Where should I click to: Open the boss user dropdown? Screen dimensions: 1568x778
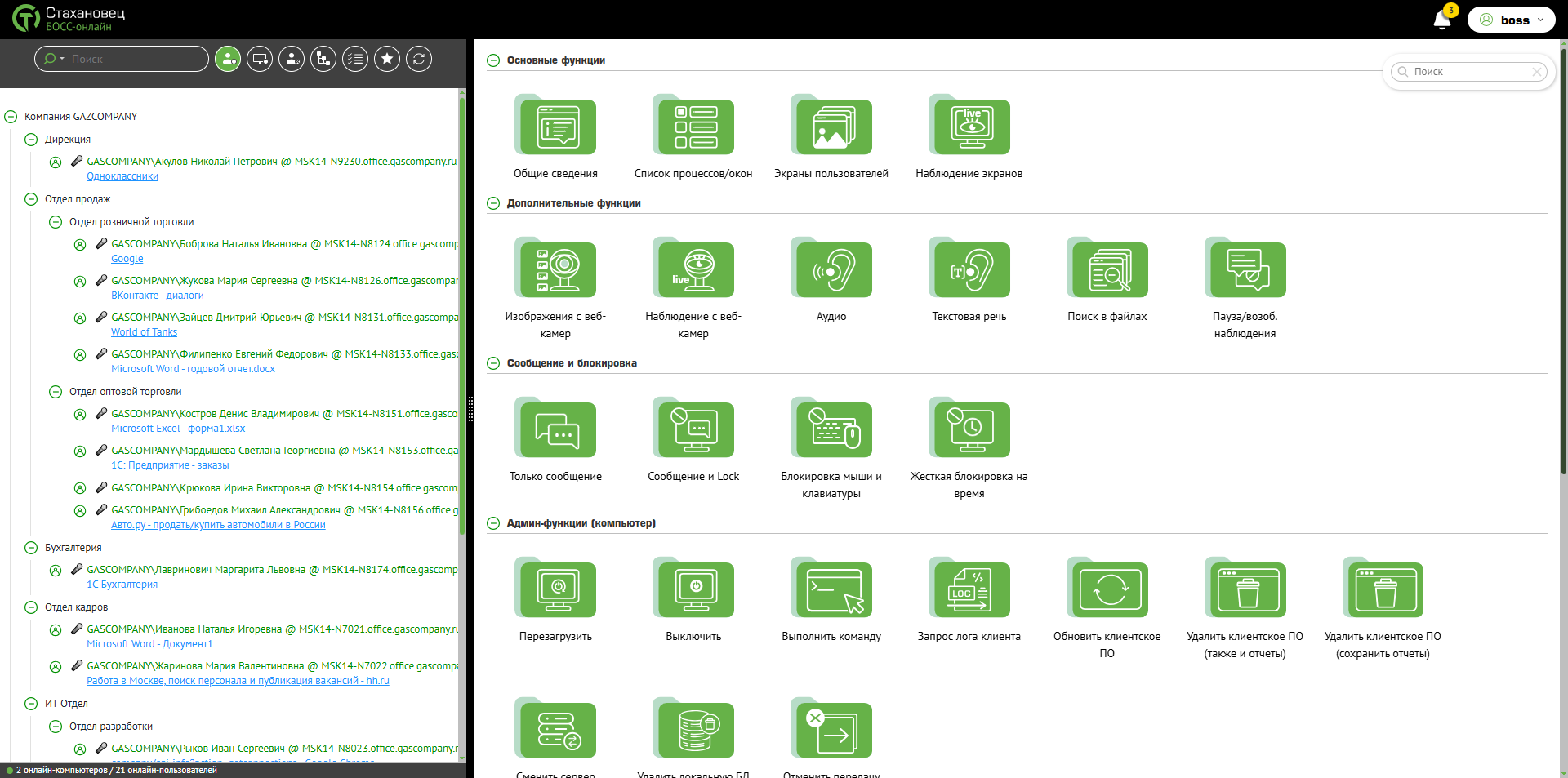[x=1512, y=20]
